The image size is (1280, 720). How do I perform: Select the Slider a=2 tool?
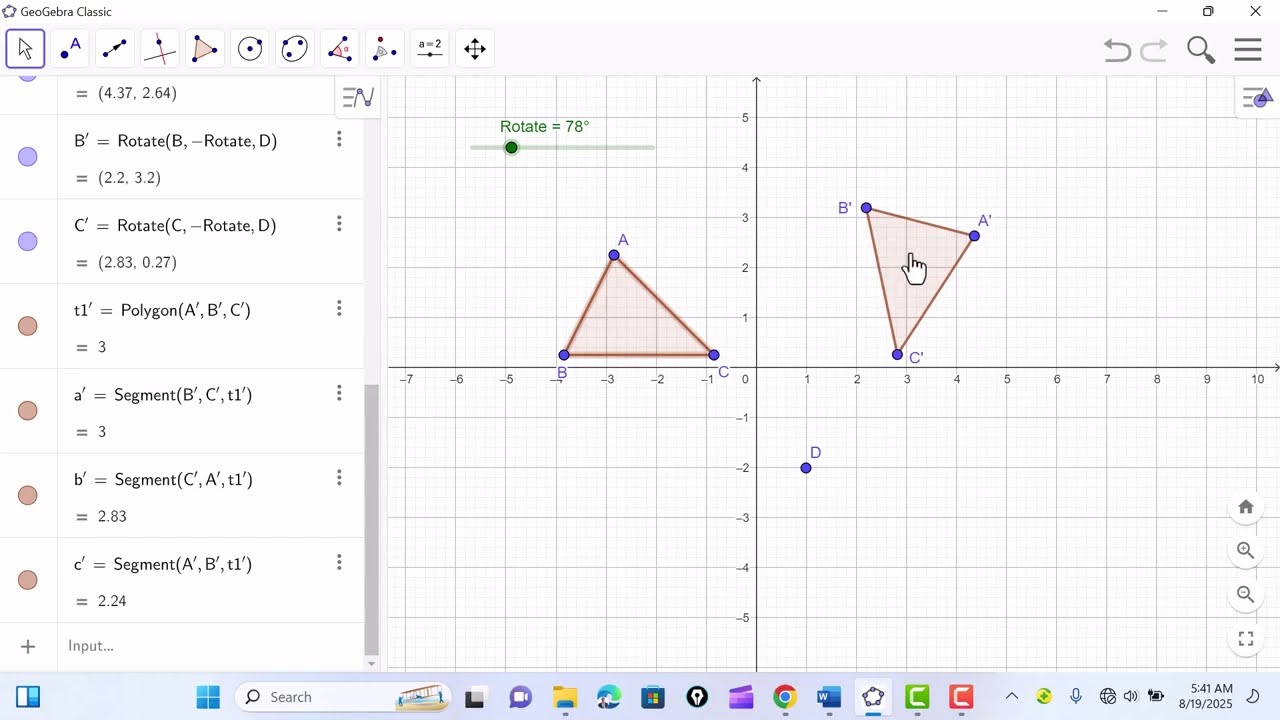(x=430, y=49)
